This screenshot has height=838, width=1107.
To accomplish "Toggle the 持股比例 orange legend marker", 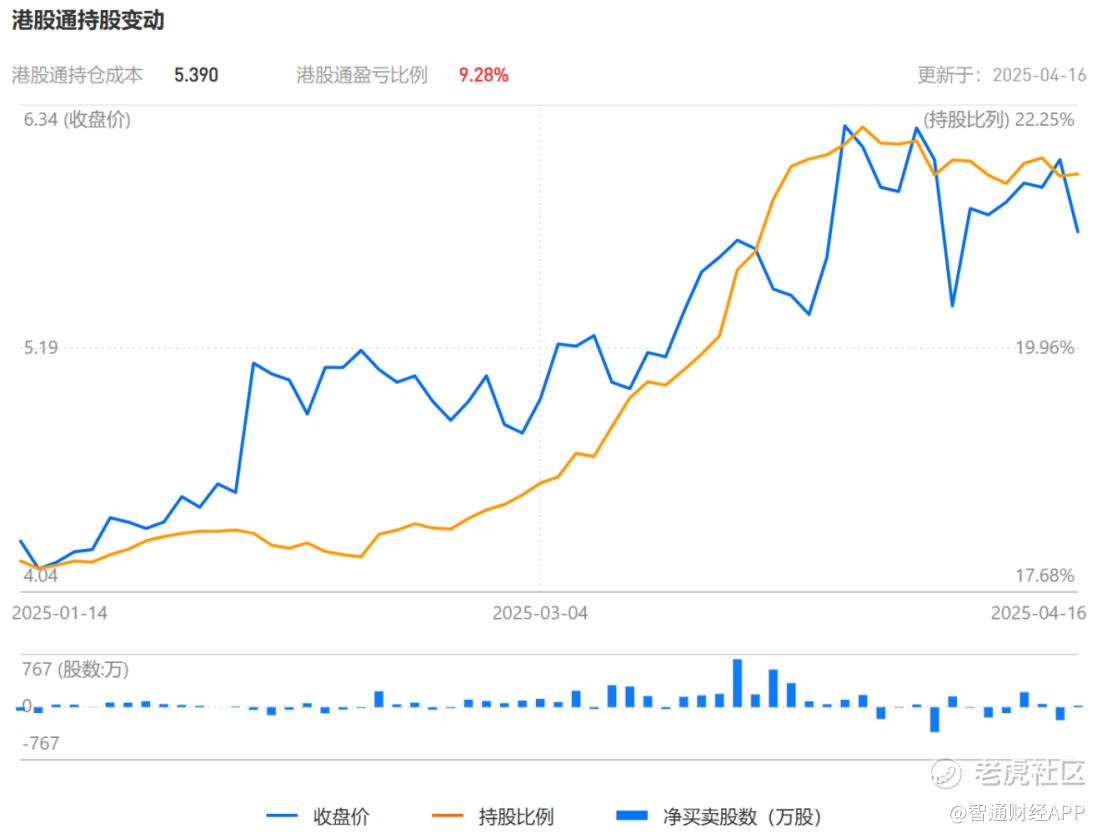I will click(448, 816).
